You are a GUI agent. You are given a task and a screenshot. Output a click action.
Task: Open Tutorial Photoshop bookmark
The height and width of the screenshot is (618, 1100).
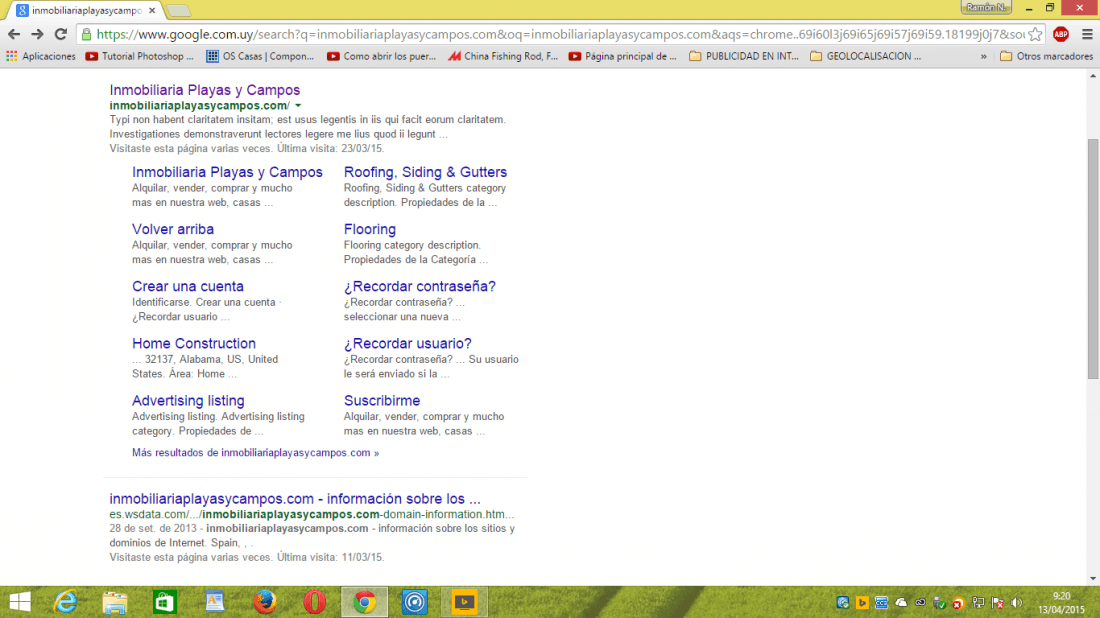(140, 56)
